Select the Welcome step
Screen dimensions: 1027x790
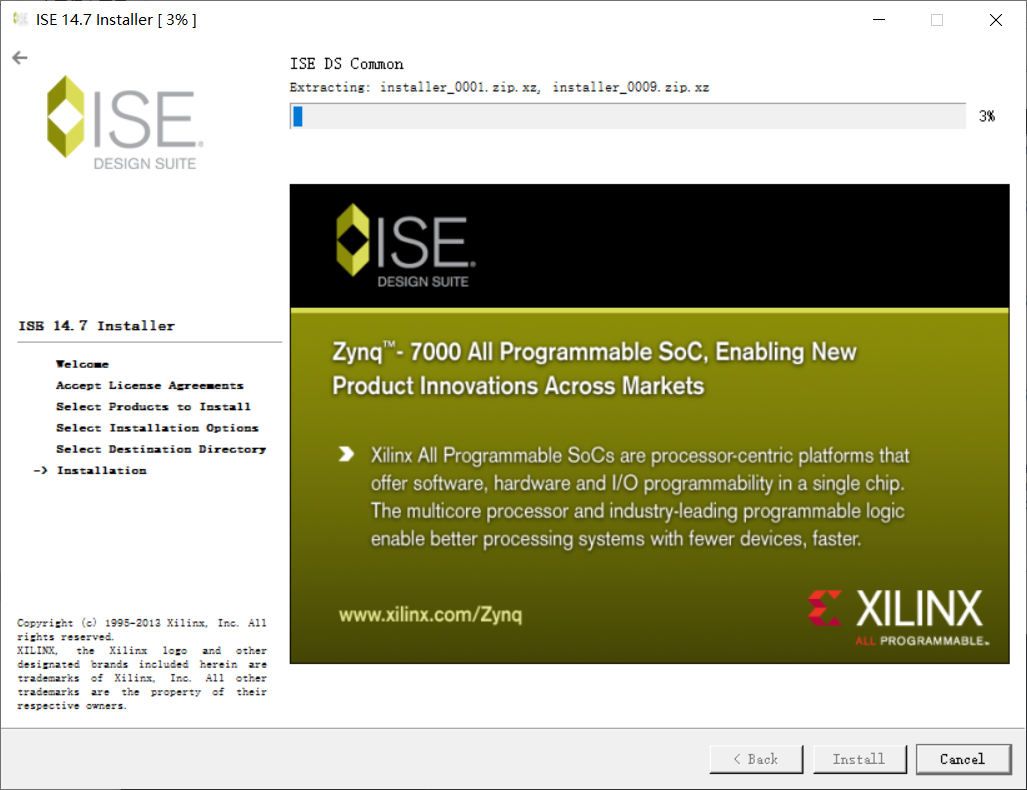tap(83, 364)
